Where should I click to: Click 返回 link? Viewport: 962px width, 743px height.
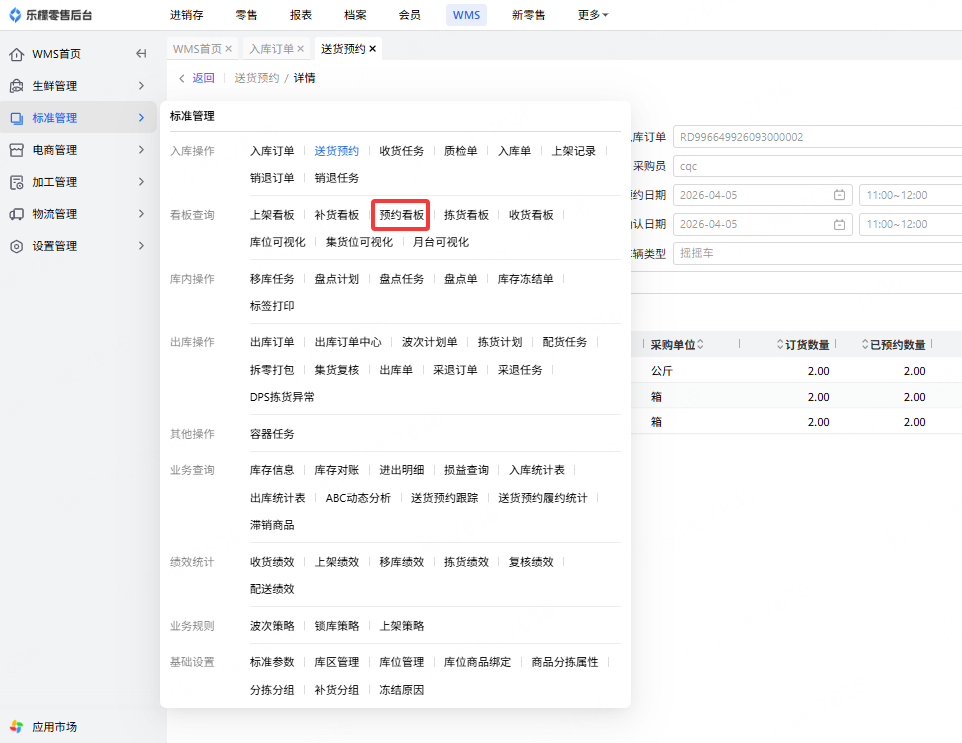(203, 78)
